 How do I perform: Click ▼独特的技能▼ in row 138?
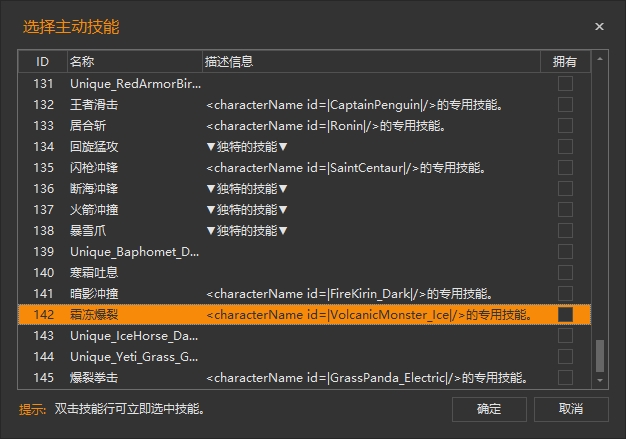coord(247,231)
